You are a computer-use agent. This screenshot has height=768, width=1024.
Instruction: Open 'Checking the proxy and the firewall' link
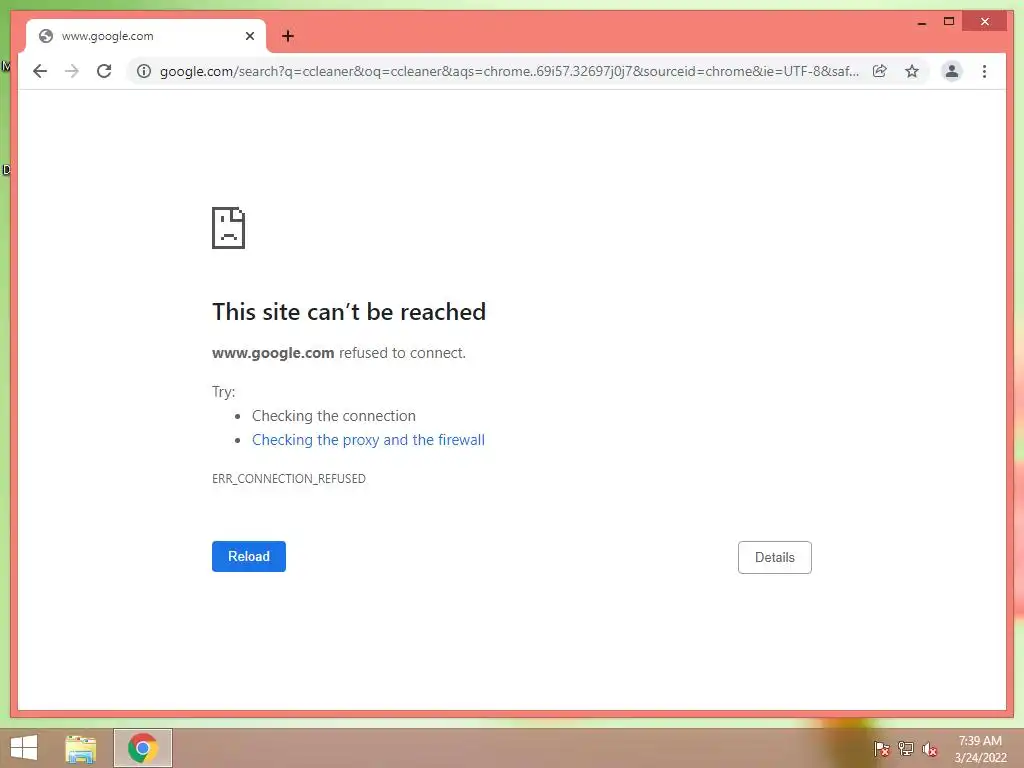coord(368,440)
